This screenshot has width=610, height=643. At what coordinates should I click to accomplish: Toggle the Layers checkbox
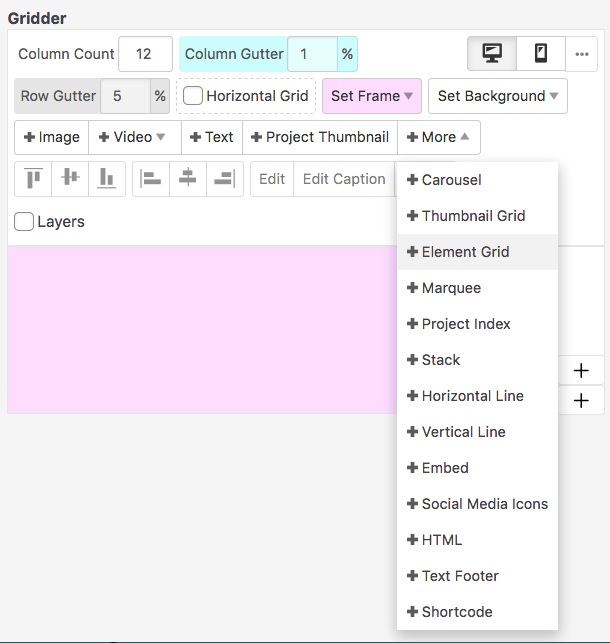[x=24, y=222]
